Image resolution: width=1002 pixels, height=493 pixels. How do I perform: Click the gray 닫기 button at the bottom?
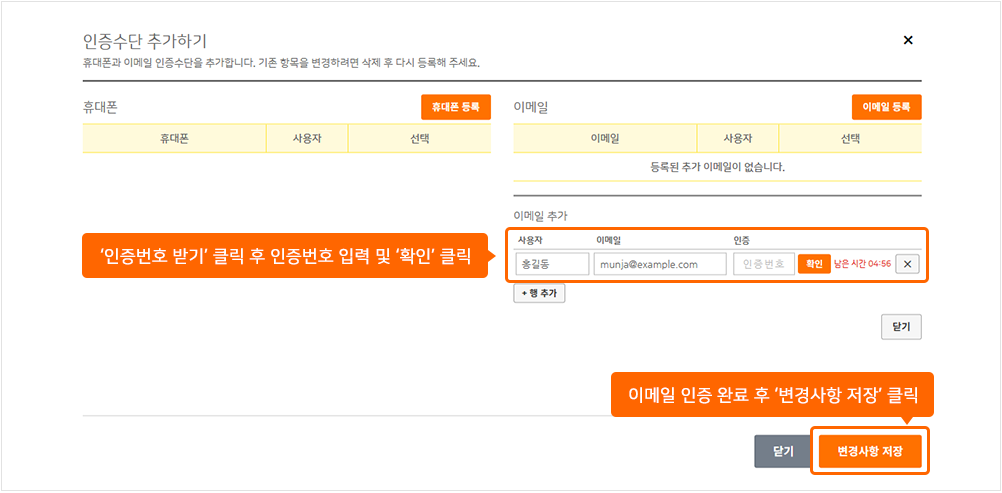tap(783, 451)
